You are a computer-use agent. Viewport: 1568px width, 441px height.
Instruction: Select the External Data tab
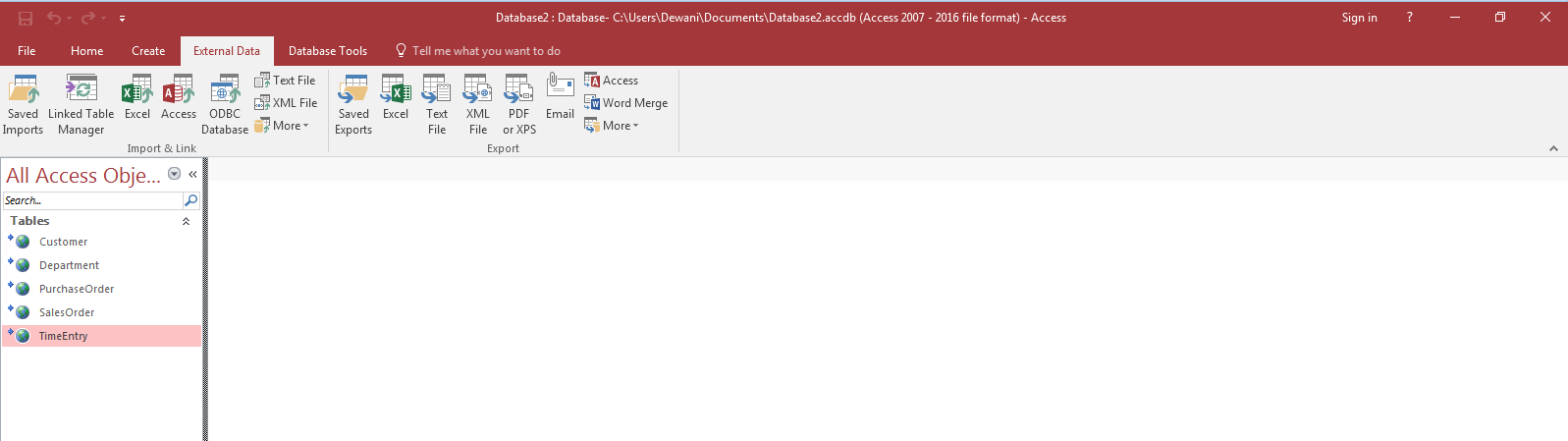pyautogui.click(x=227, y=51)
